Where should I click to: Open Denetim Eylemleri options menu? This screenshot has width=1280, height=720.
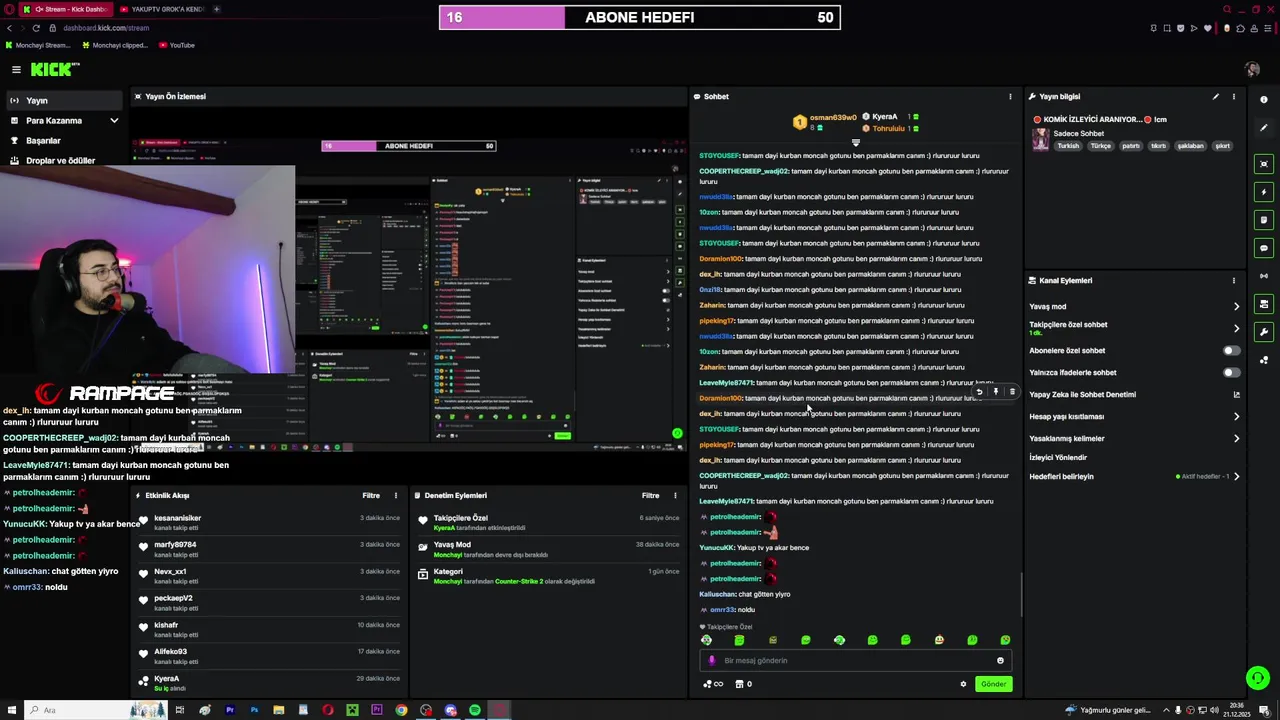[x=675, y=495]
